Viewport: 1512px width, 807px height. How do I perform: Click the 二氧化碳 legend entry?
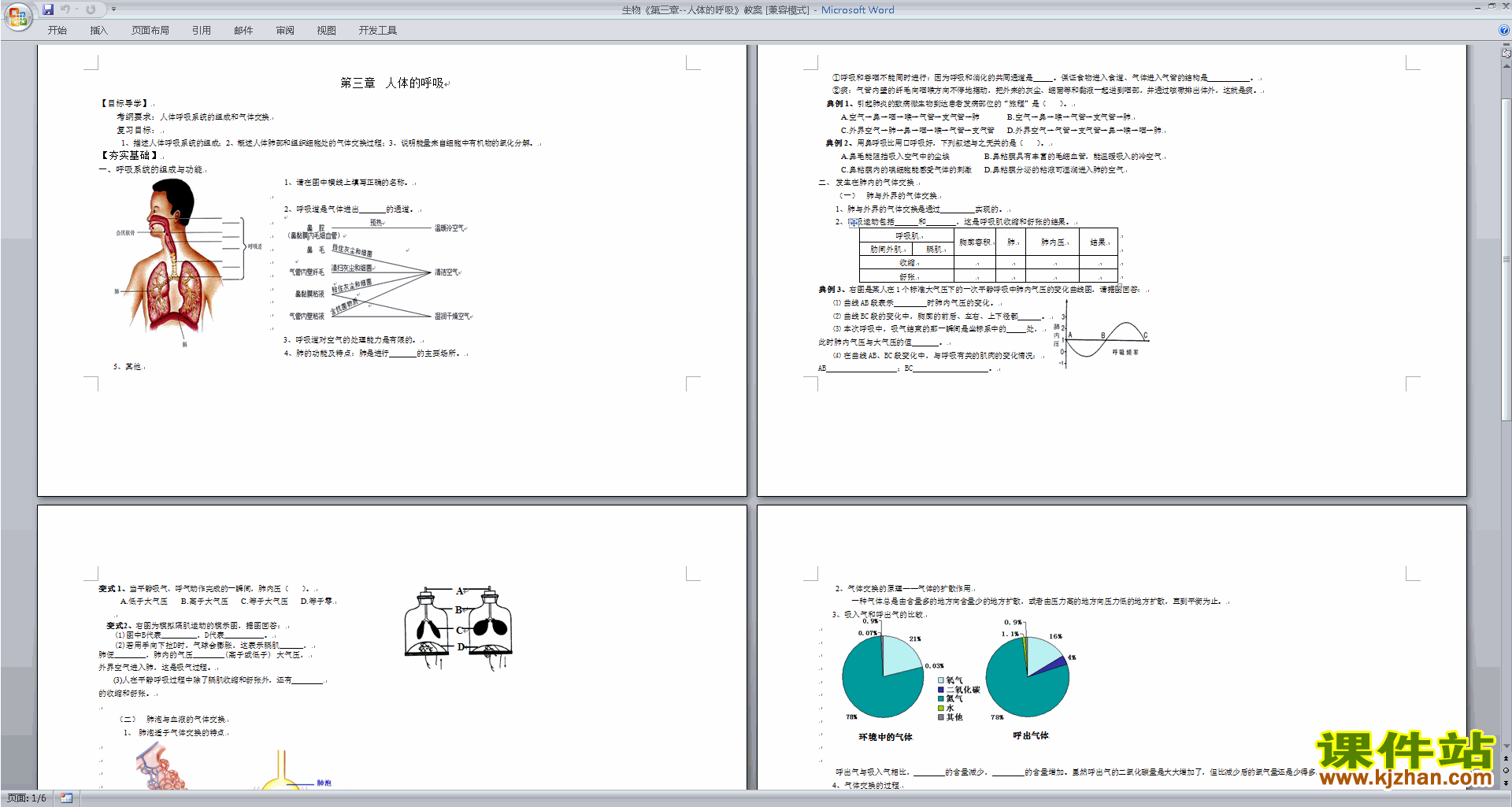click(958, 690)
